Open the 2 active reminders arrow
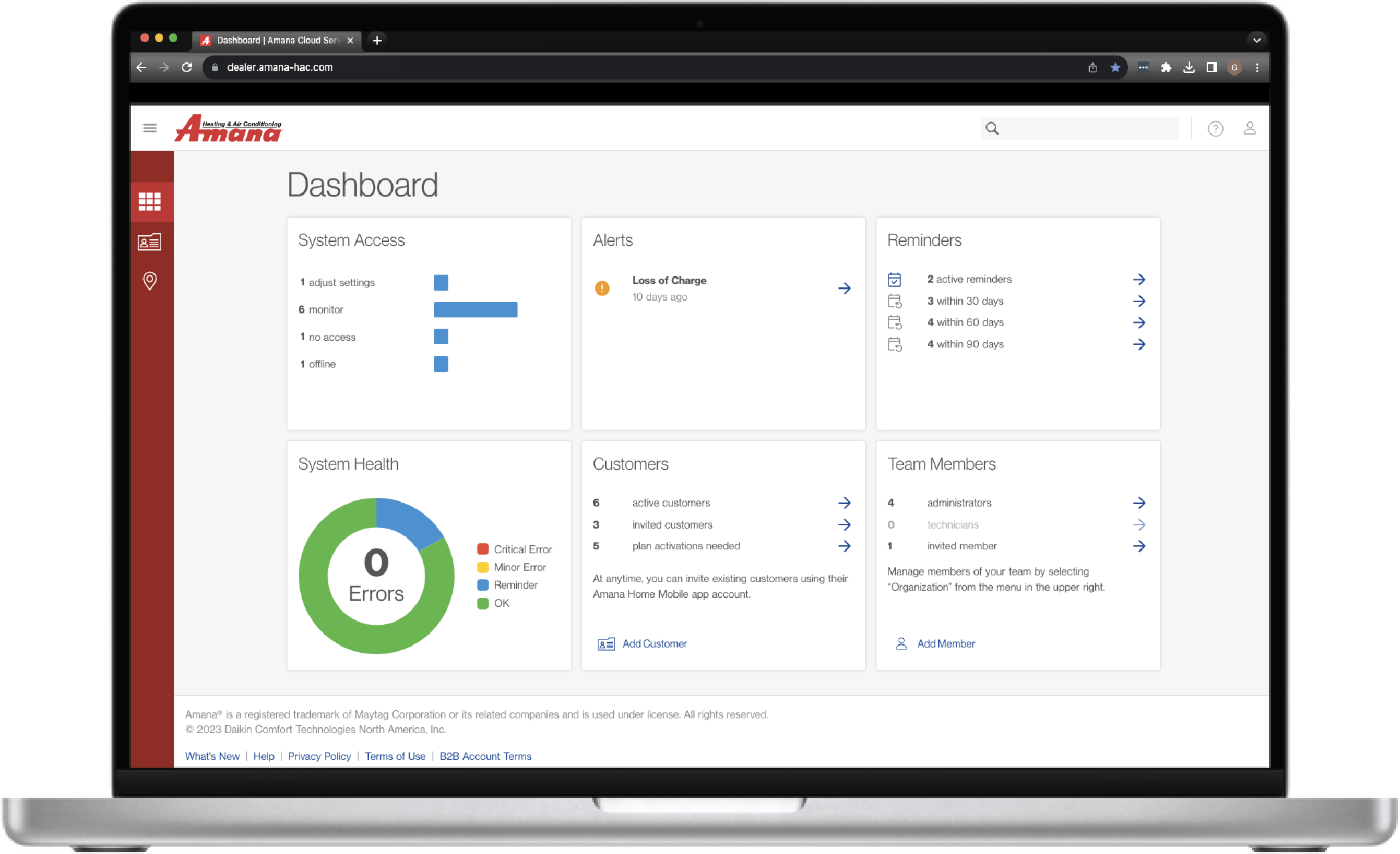Image resolution: width=1400 pixels, height=854 pixels. click(x=1140, y=279)
